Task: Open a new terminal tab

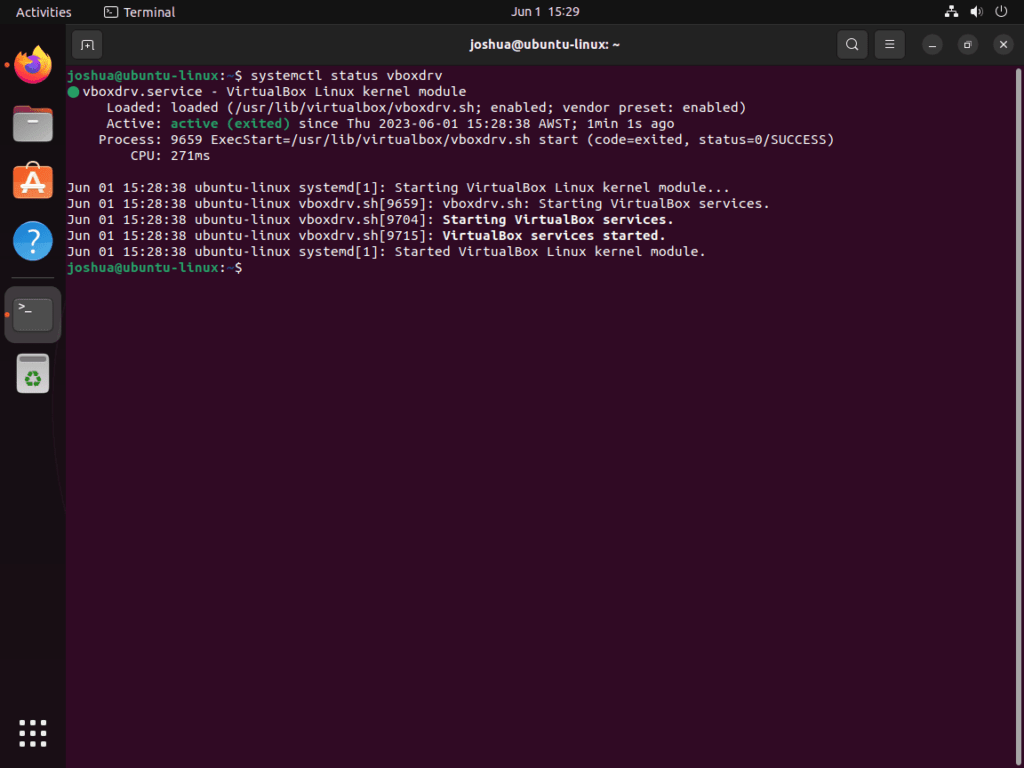Action: 86,44
